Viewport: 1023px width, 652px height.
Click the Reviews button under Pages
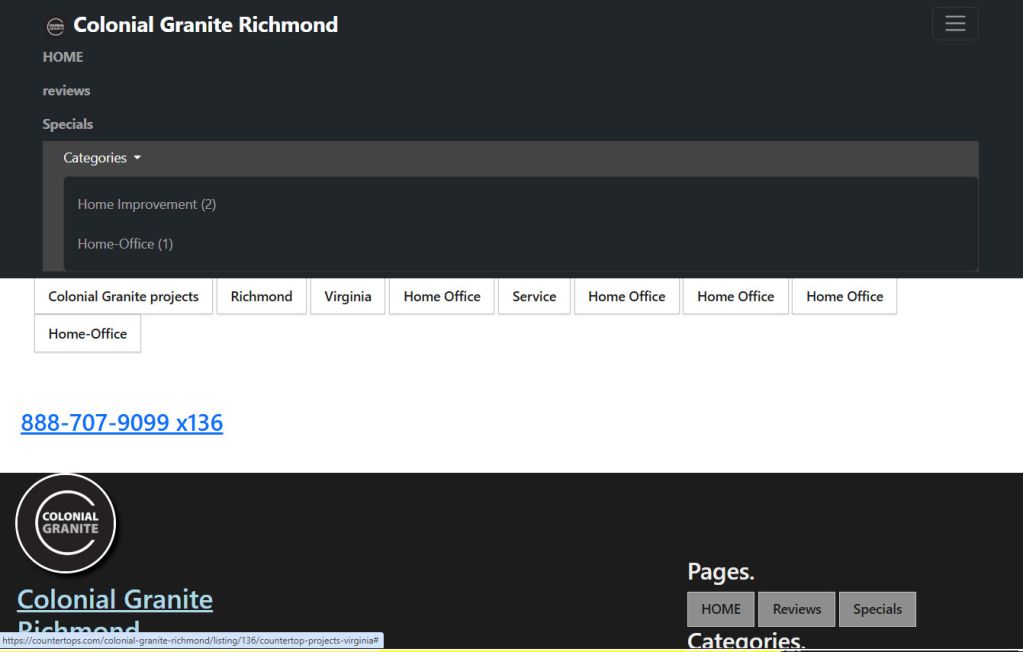tap(796, 608)
